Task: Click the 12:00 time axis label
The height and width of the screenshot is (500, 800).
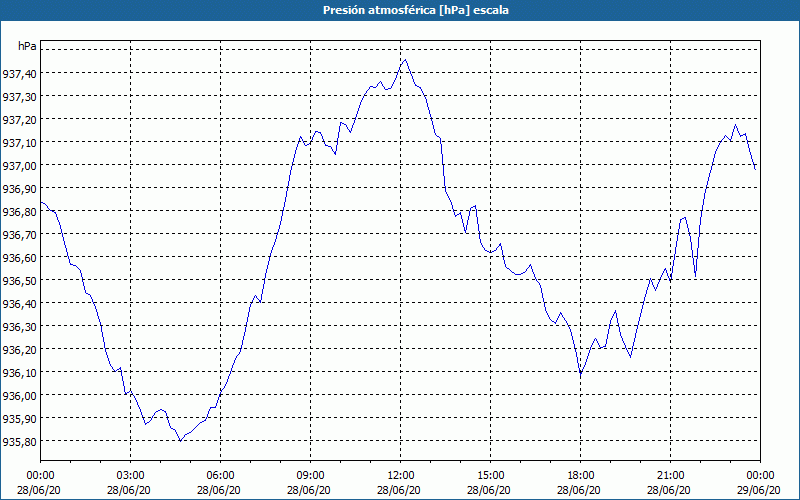Action: pos(401,476)
